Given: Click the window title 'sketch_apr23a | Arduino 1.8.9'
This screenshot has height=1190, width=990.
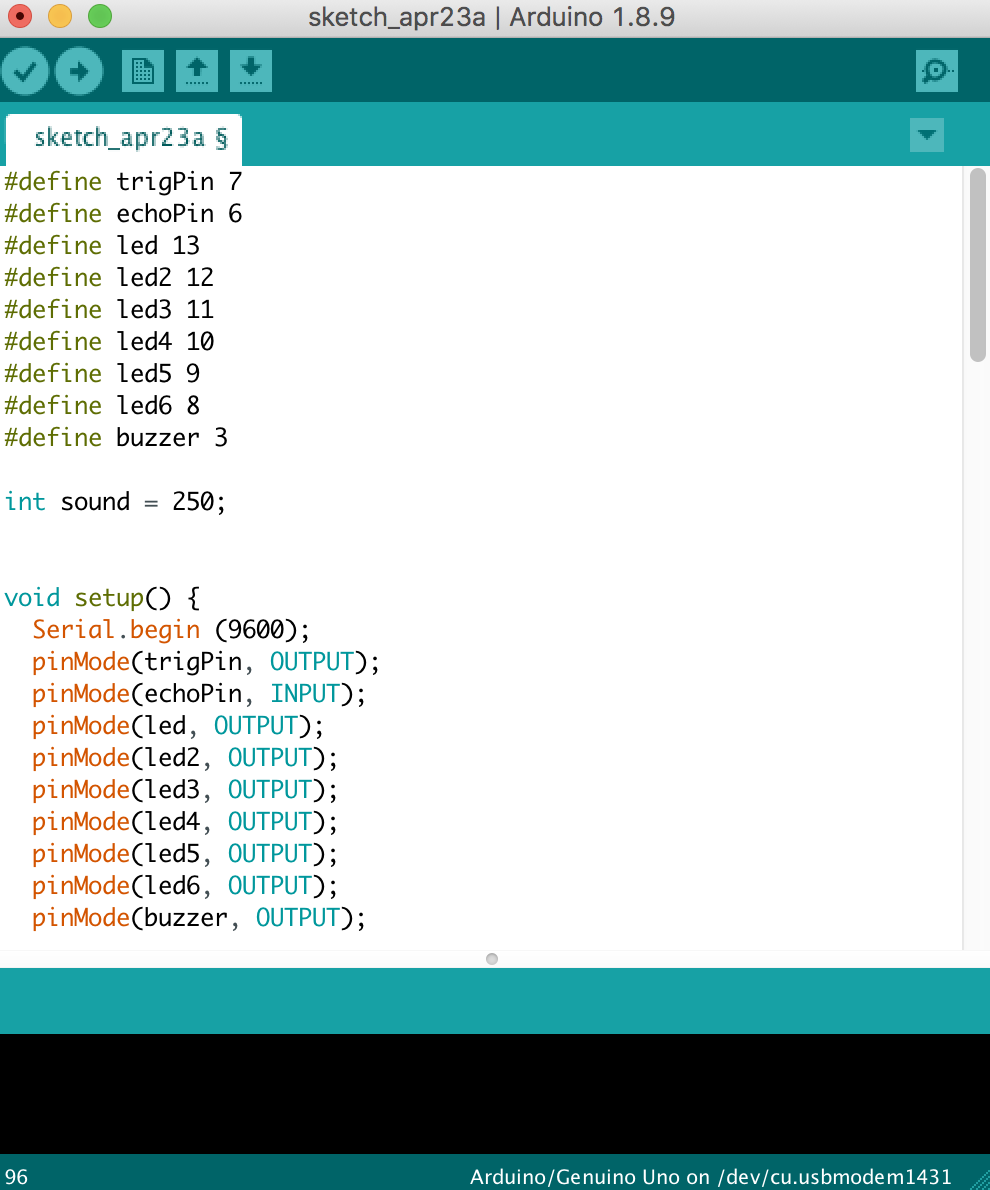Looking at the screenshot, I should (x=491, y=17).
